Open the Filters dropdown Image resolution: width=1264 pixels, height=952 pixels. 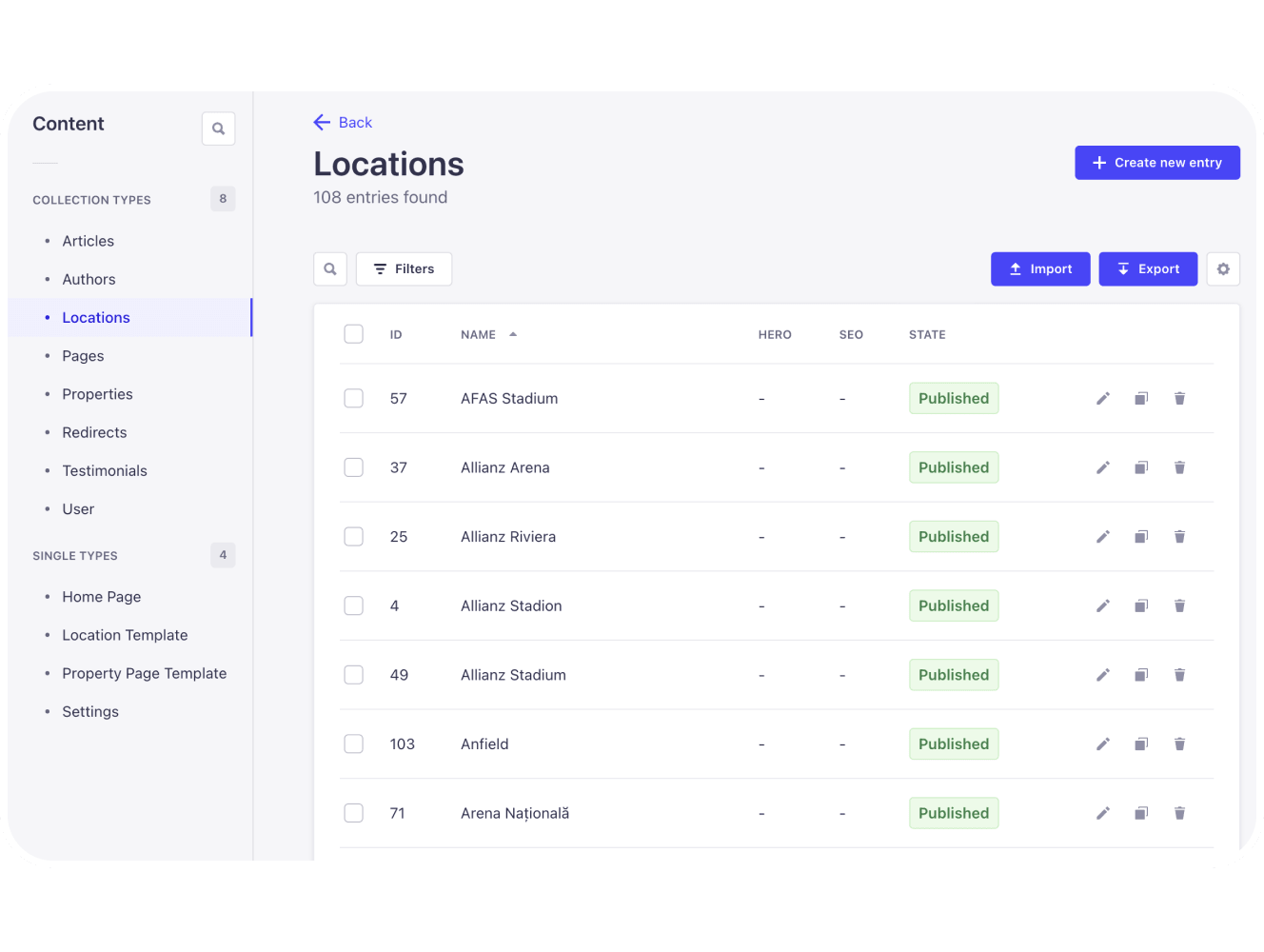(x=404, y=269)
